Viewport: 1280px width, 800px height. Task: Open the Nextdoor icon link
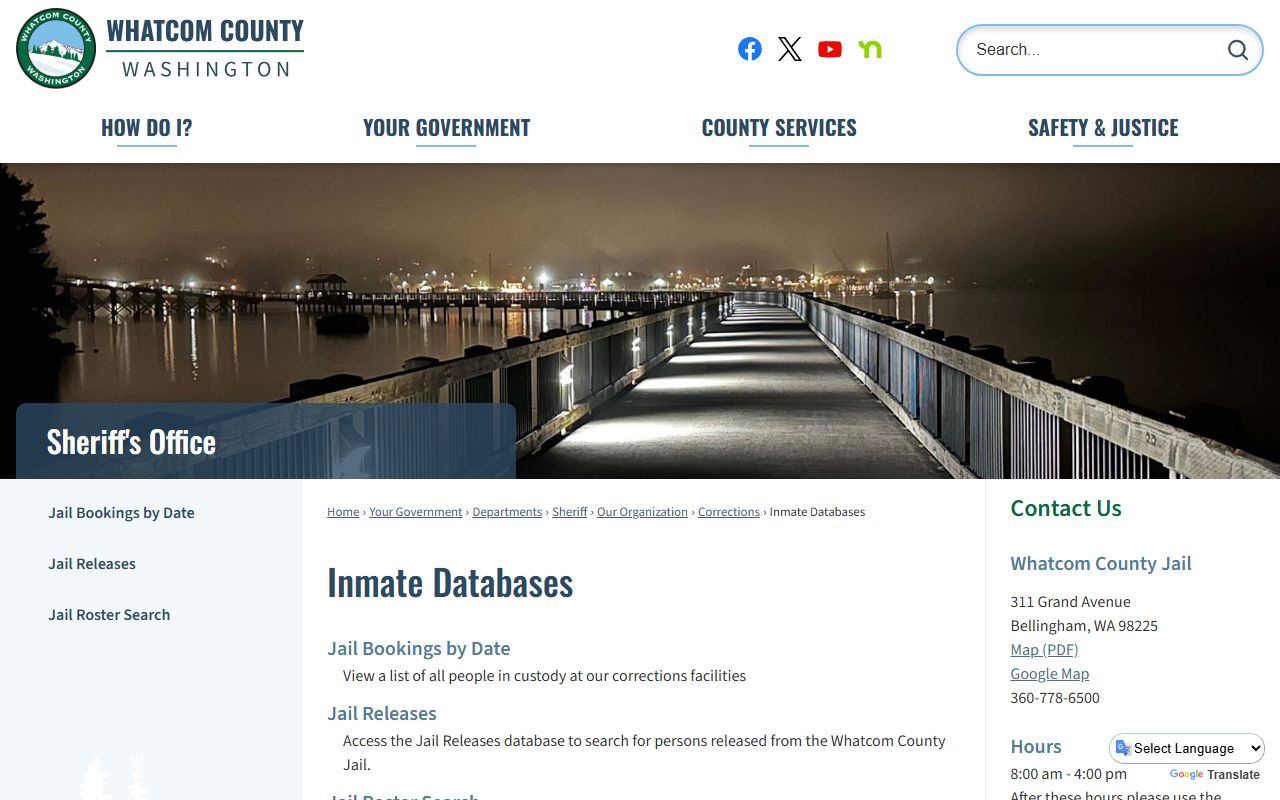(x=870, y=49)
